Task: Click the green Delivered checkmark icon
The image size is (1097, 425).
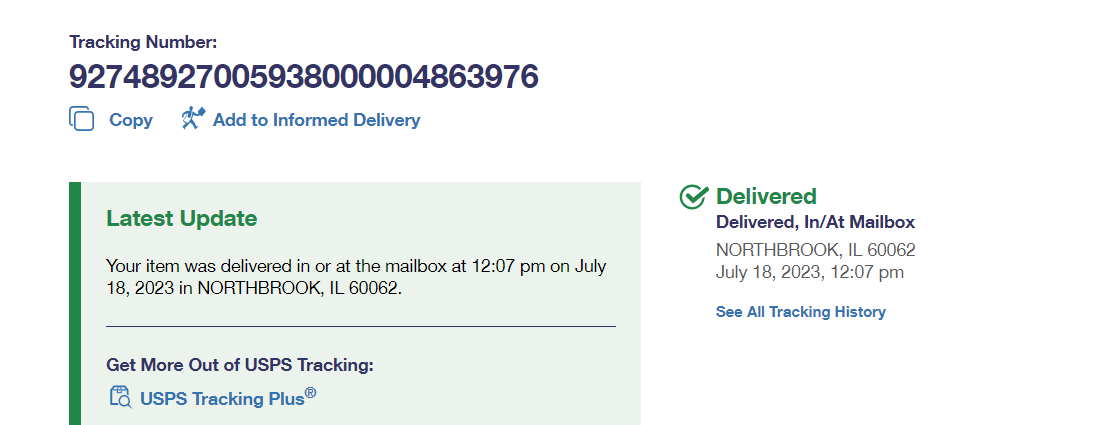Action: coord(693,197)
